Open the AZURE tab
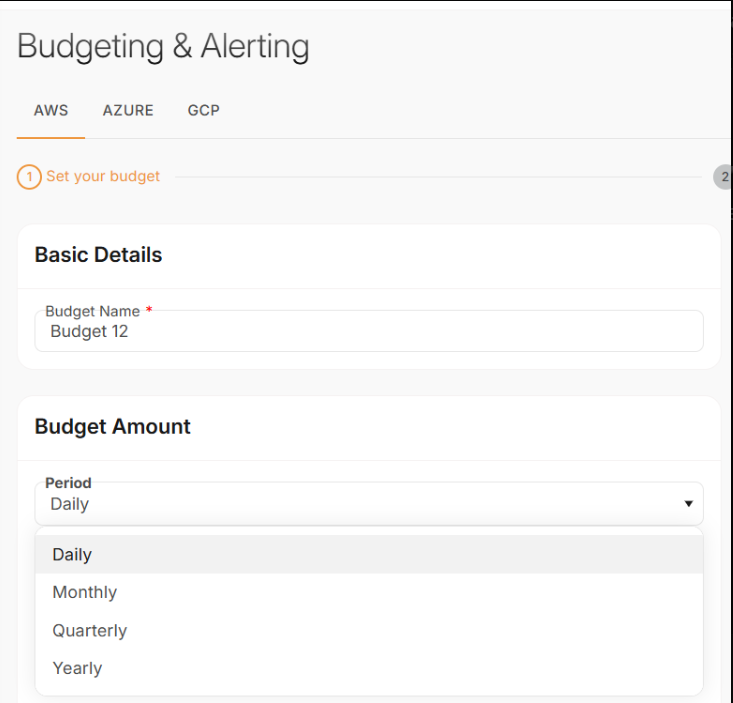Screen dimensions: 733x703 pos(128,110)
